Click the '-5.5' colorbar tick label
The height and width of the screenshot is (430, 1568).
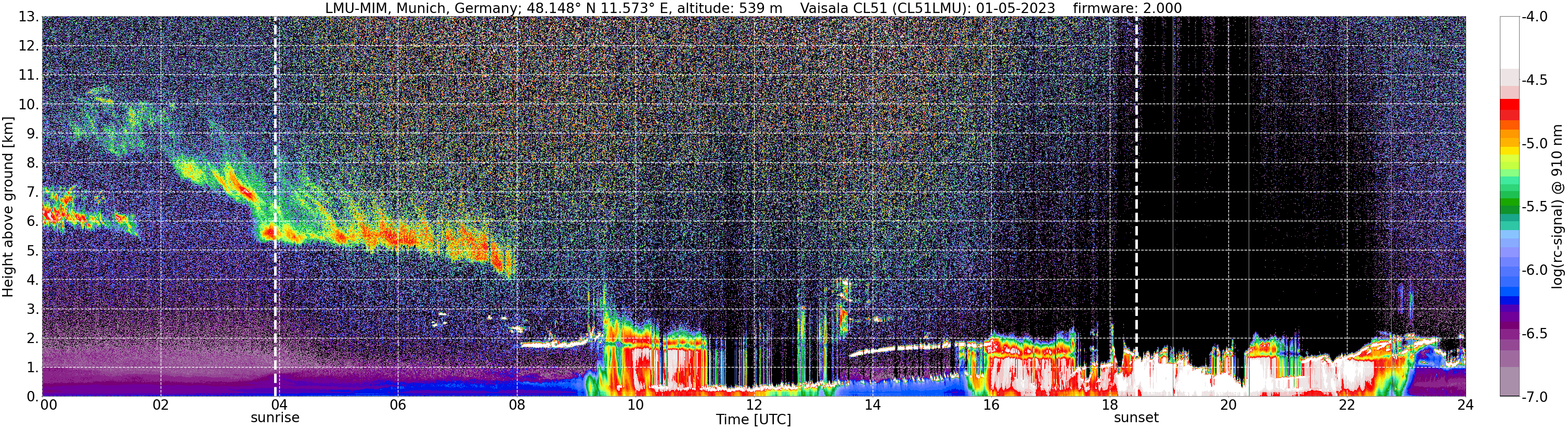[x=1535, y=207]
